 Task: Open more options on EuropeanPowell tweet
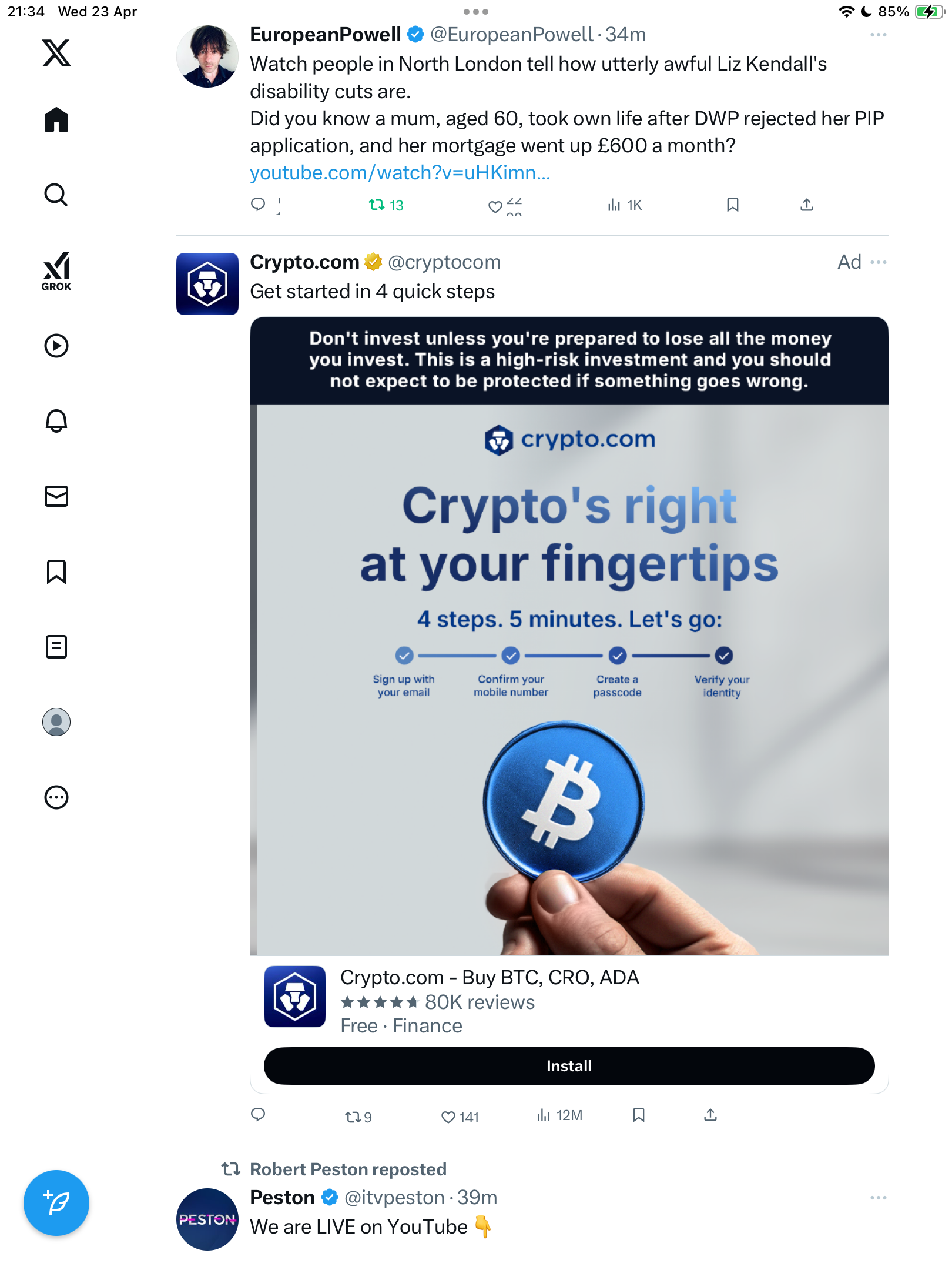[879, 35]
